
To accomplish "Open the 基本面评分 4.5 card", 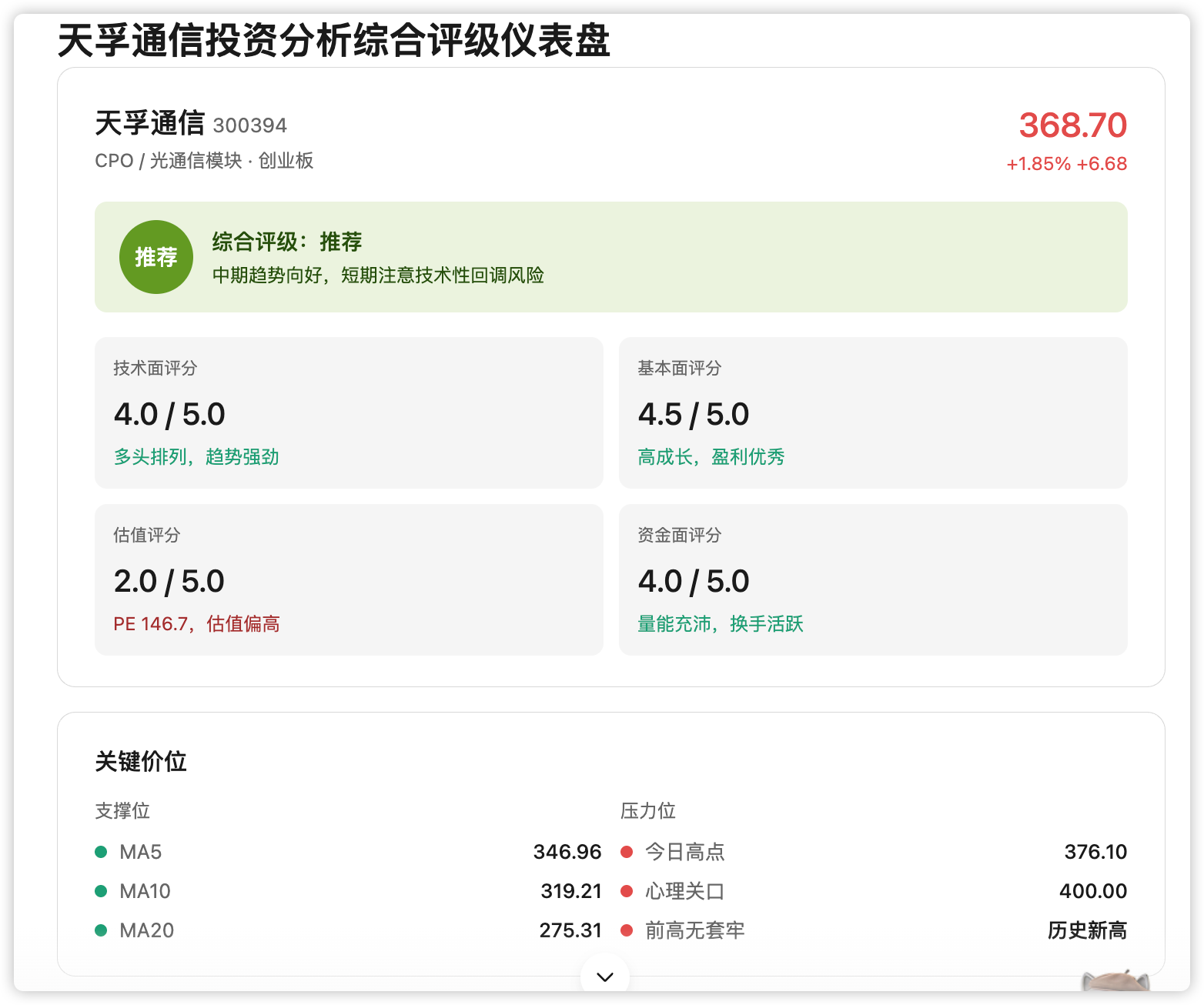I will (873, 412).
